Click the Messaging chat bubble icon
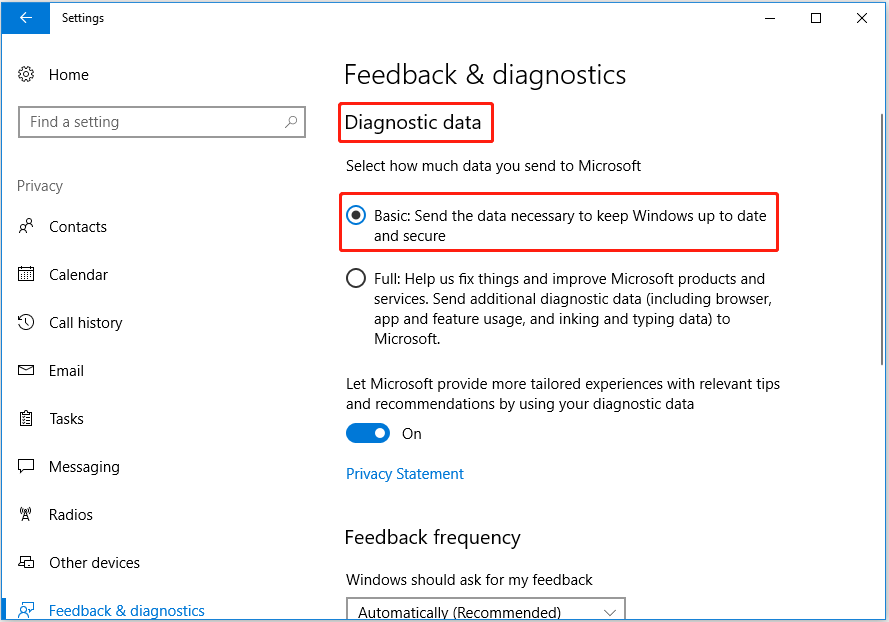The width and height of the screenshot is (889, 622). [27, 467]
